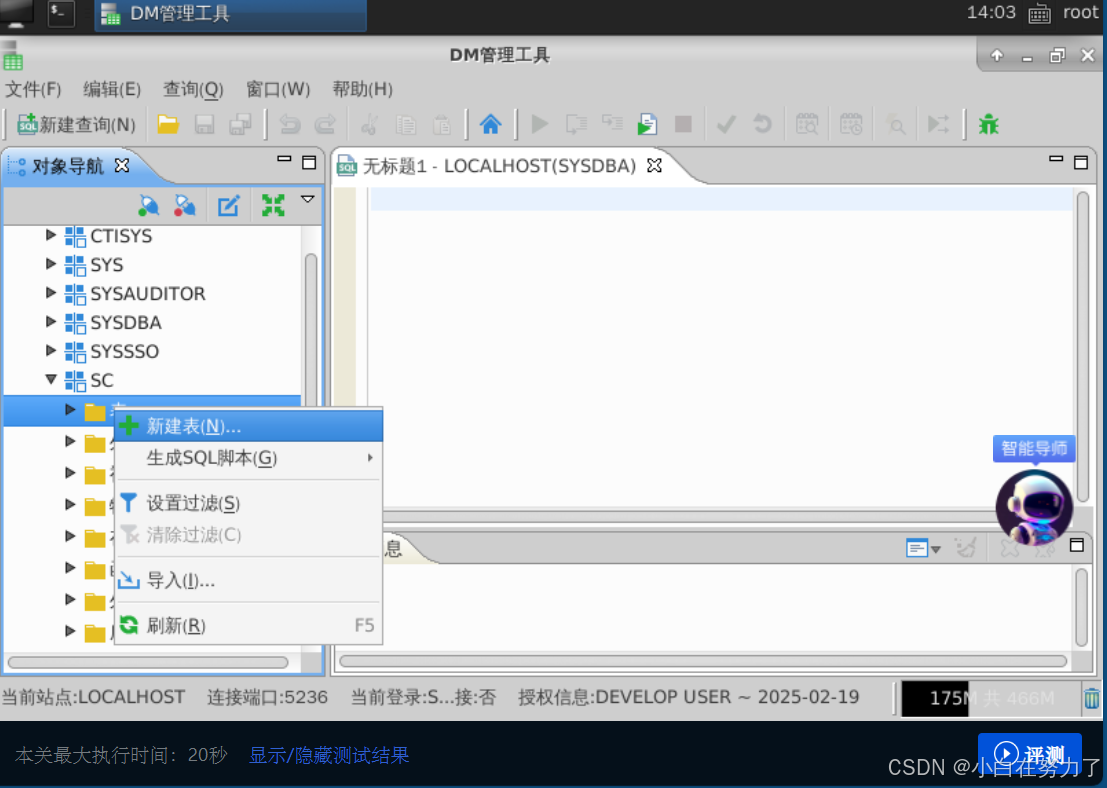This screenshot has width=1107, height=788.
Task: Click the shuffle arrows toolbar icon
Action: point(938,125)
